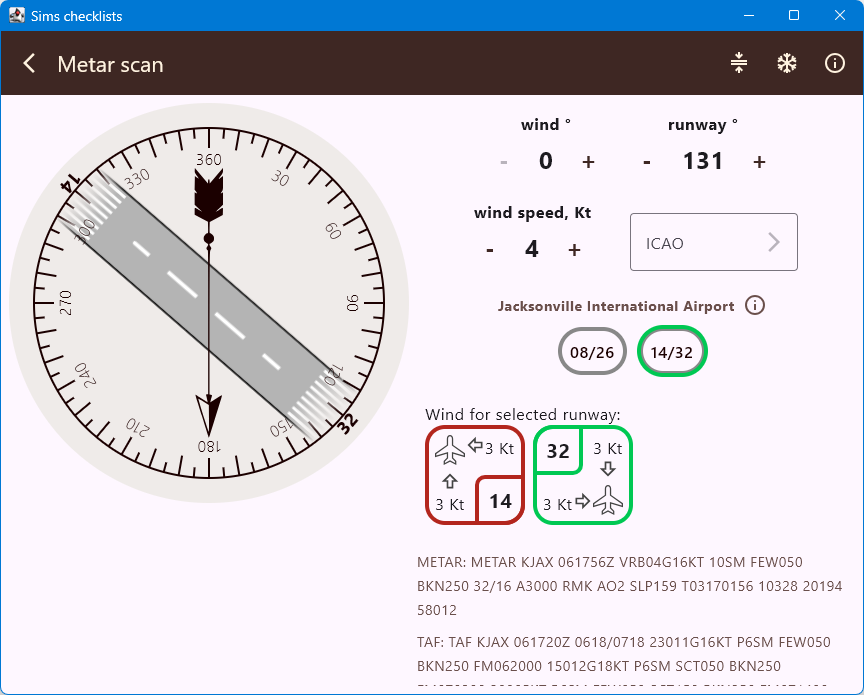The width and height of the screenshot is (864, 695).
Task: Increase wind speed with plus
Action: coord(574,250)
